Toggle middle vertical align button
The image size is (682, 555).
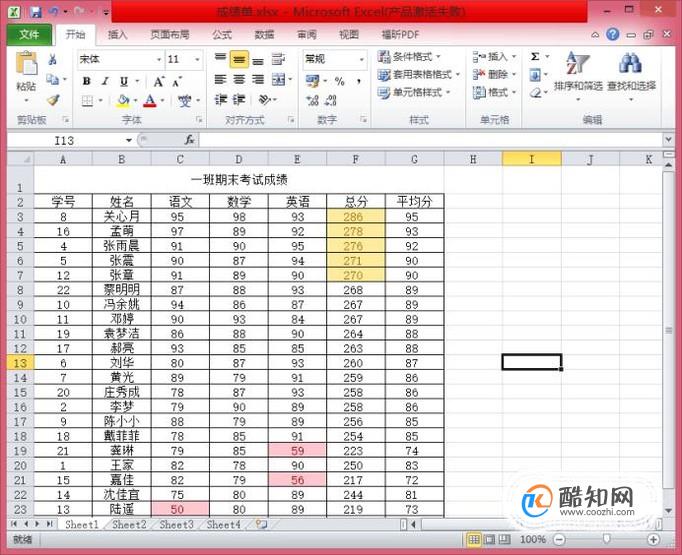click(x=239, y=59)
